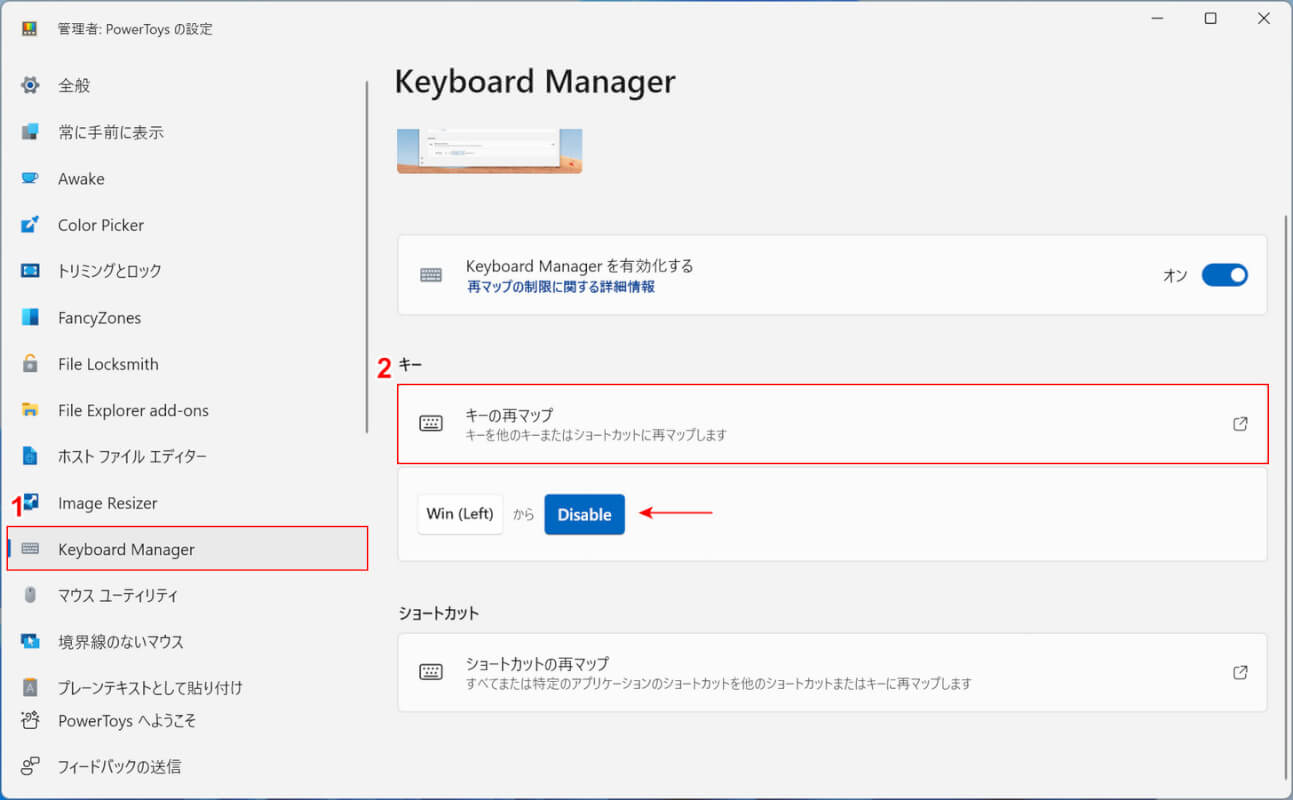1293x800 pixels.
Task: Click the Keyboard Manager keyboard icon in sidebar
Action: tap(30, 549)
